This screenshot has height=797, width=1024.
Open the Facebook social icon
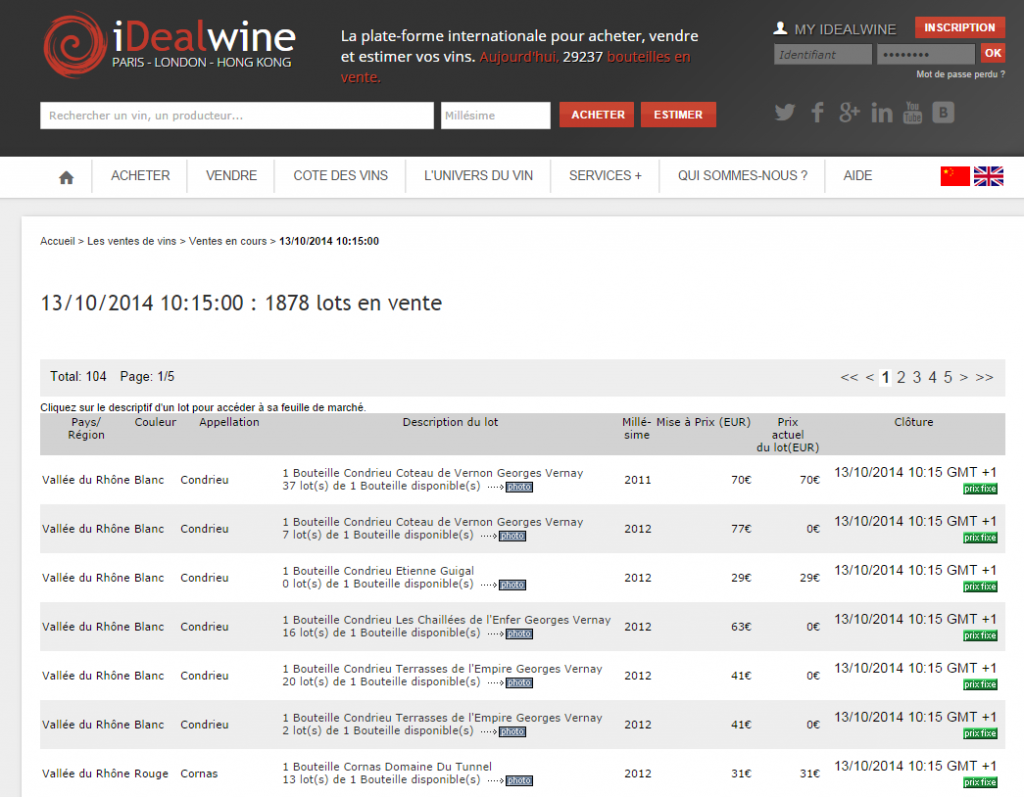tap(817, 113)
